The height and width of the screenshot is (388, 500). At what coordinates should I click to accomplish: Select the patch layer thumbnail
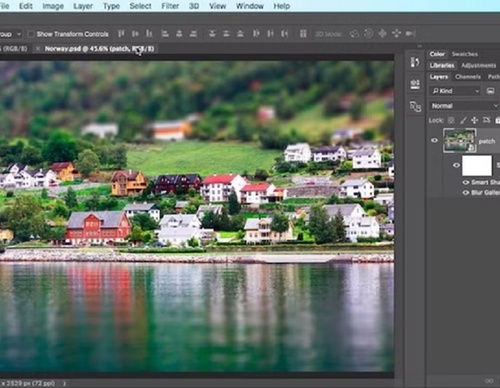460,140
